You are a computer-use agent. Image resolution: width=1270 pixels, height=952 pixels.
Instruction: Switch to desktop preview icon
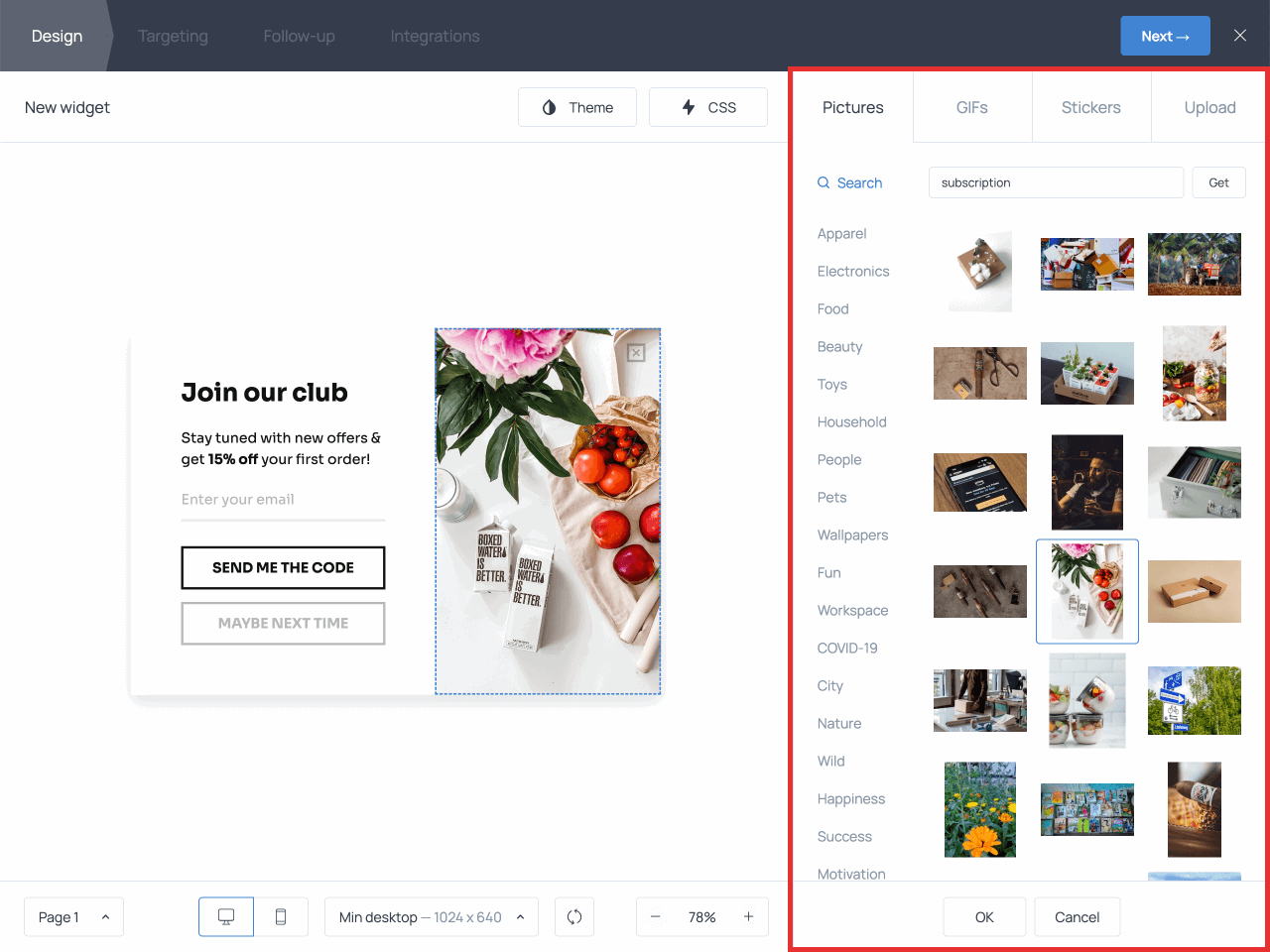tap(226, 917)
